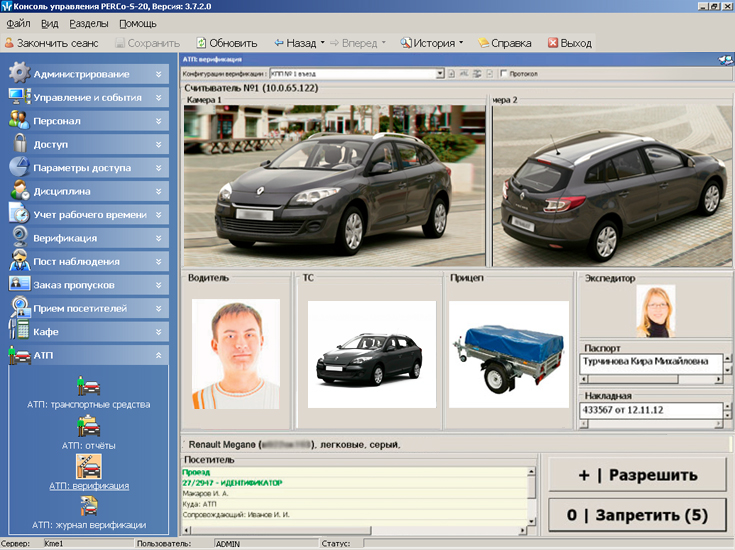Open the АТП: отчёты section icon
Image resolution: width=735 pixels, height=550 pixels.
point(89,426)
